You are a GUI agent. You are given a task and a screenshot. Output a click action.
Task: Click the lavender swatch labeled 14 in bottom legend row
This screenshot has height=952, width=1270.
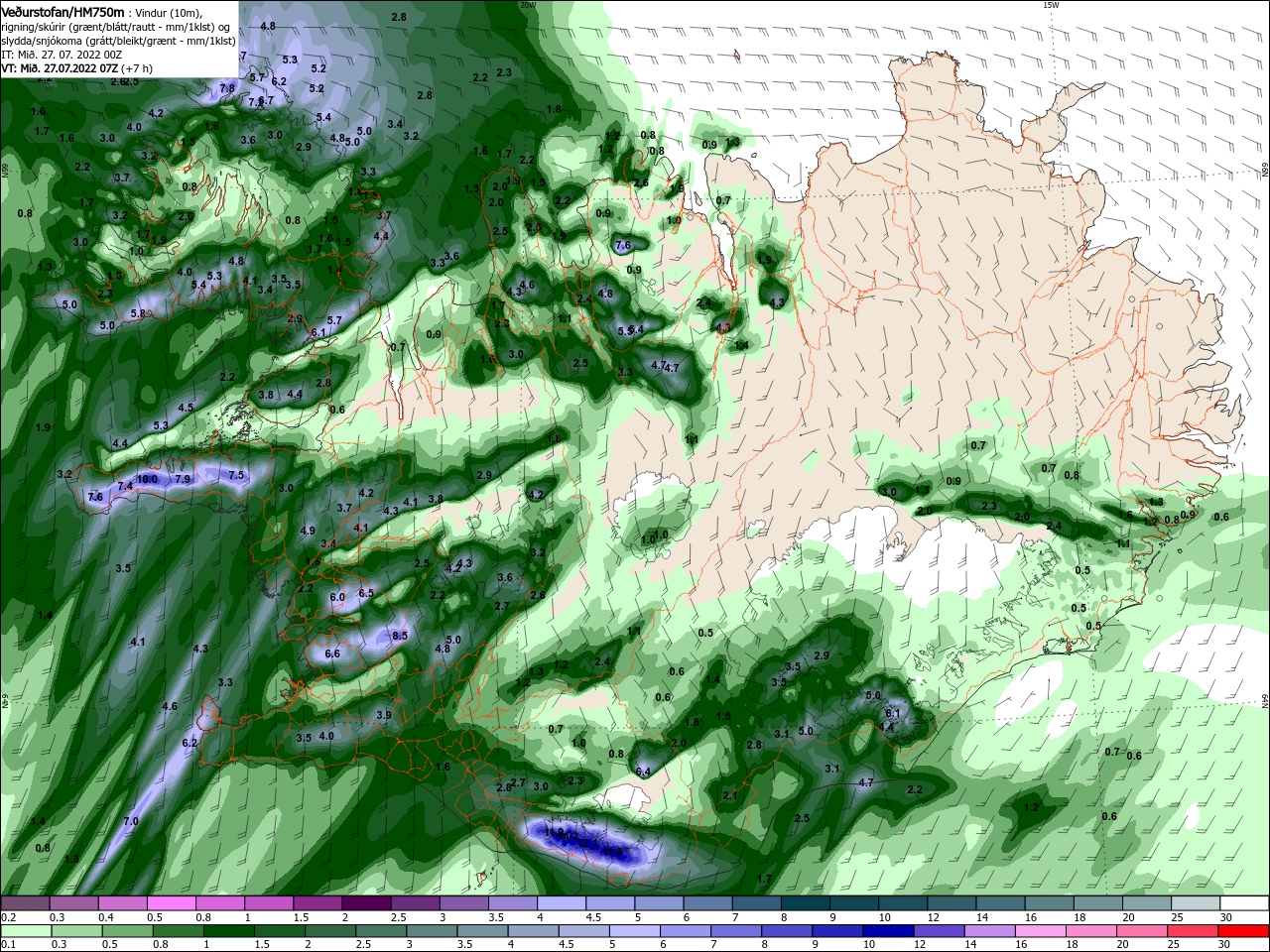[989, 931]
